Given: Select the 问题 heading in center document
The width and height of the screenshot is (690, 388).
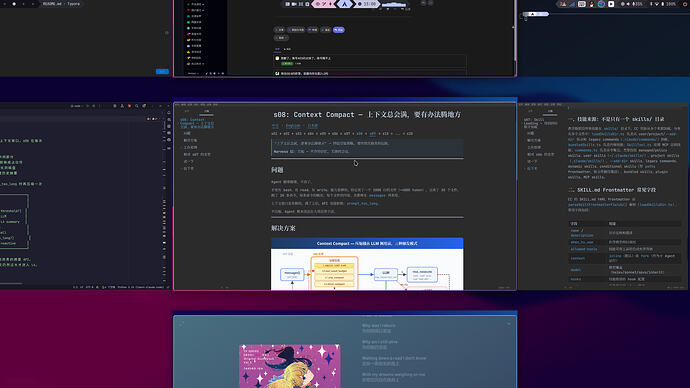Looking at the screenshot, I should click(277, 170).
